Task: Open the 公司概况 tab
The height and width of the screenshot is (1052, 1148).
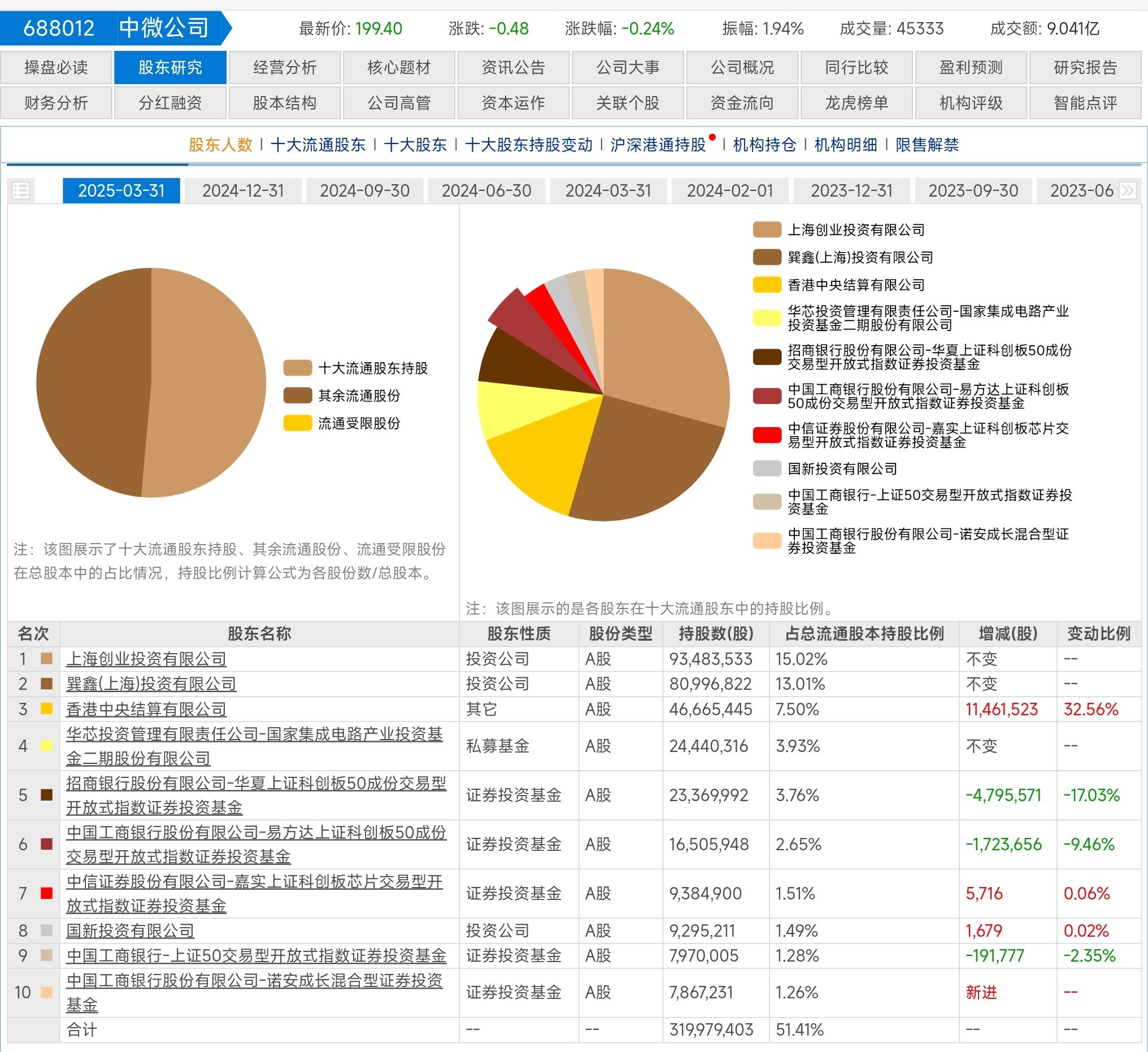Action: (742, 68)
